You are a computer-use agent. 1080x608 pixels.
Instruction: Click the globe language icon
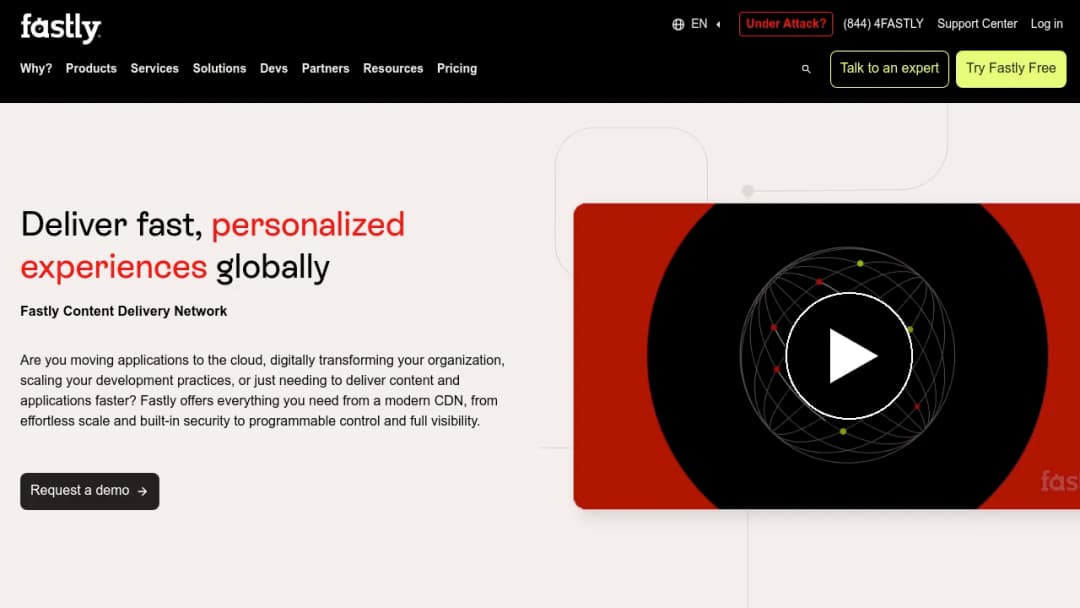click(x=678, y=24)
